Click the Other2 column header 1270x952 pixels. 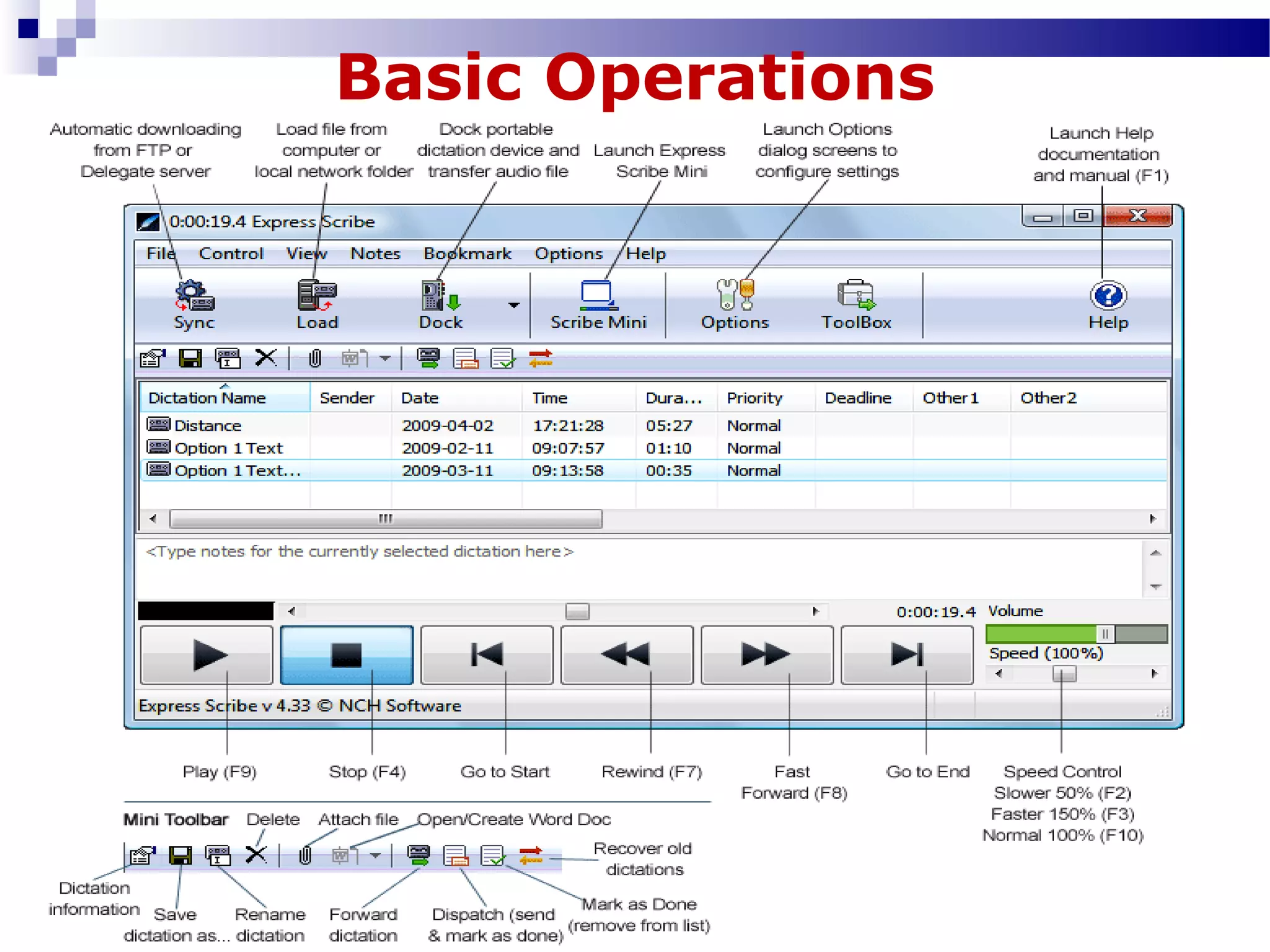coord(1088,398)
